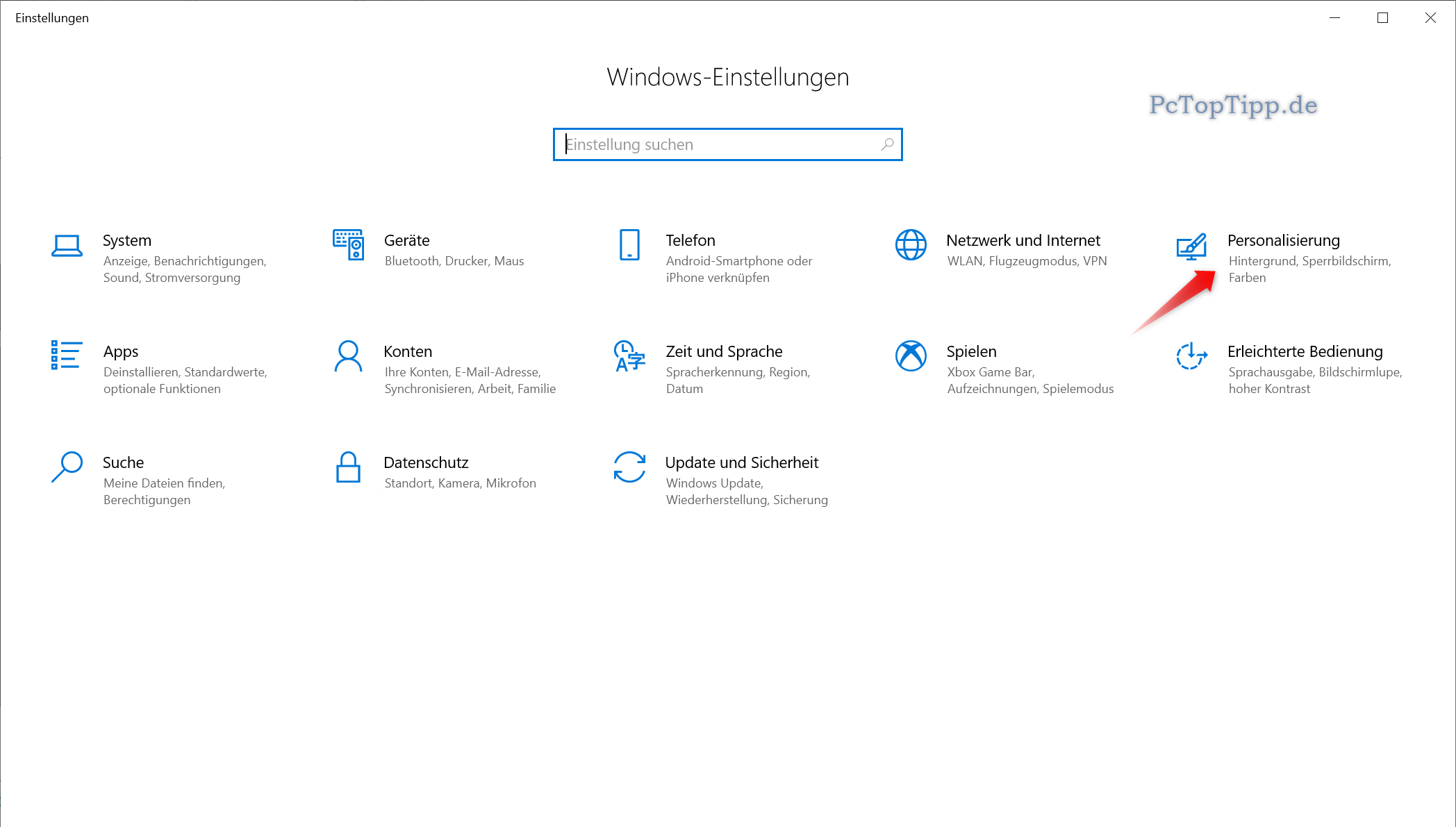The width and height of the screenshot is (1456, 827).
Task: Open the Apps list icon
Action: point(67,355)
